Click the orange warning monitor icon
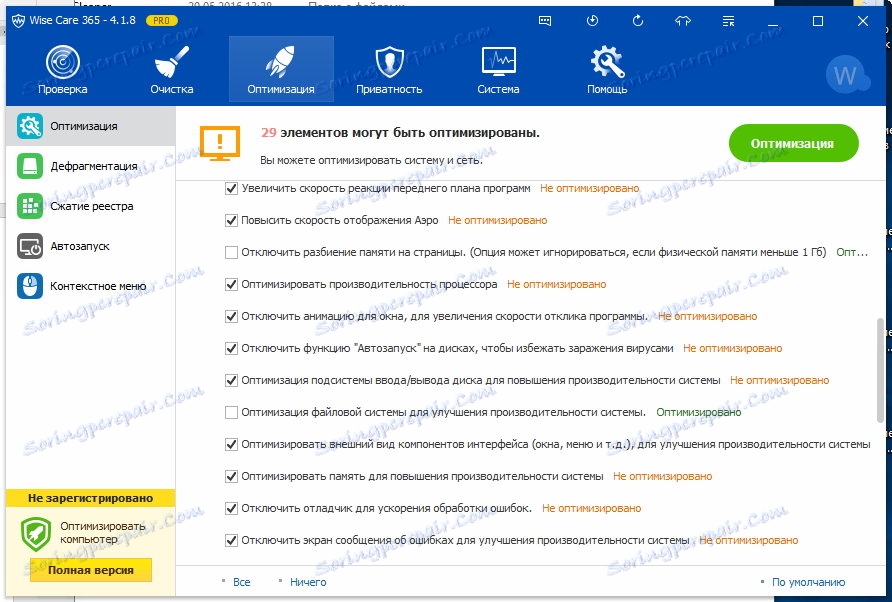 220,143
